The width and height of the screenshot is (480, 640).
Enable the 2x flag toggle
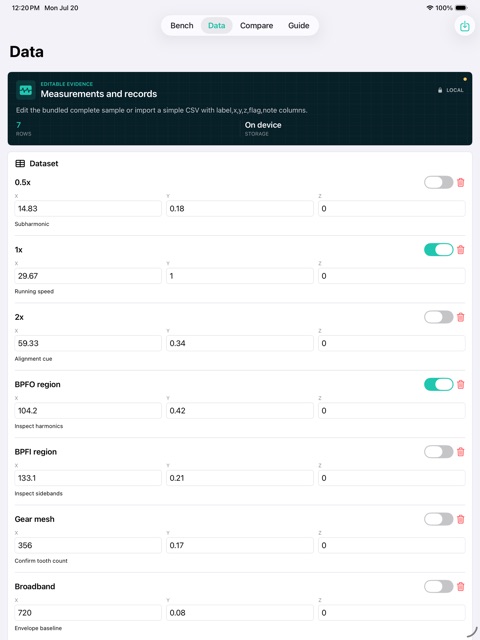[x=438, y=317]
